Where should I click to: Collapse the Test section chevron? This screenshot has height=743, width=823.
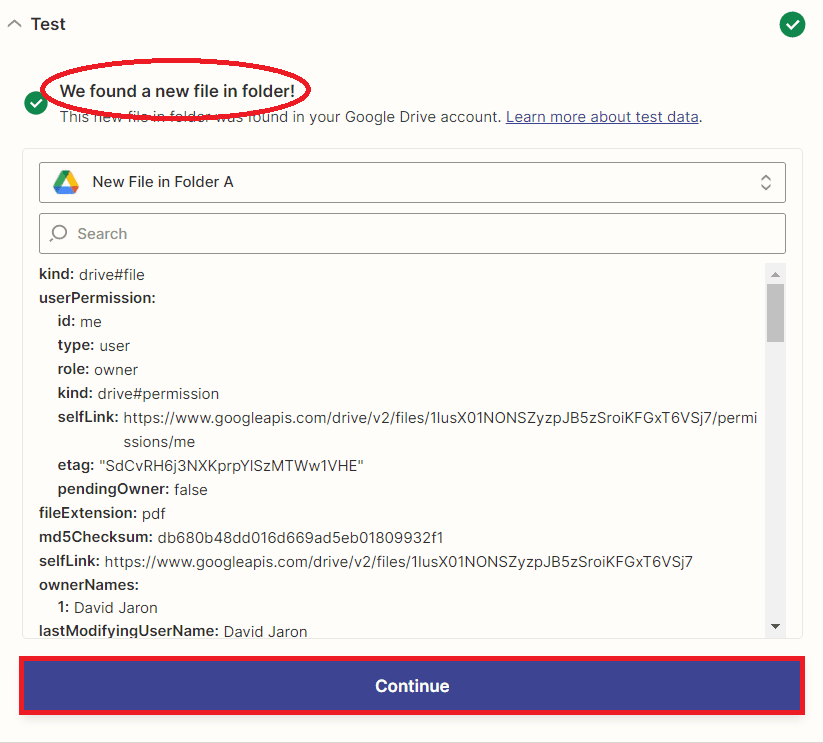pyautogui.click(x=14, y=24)
